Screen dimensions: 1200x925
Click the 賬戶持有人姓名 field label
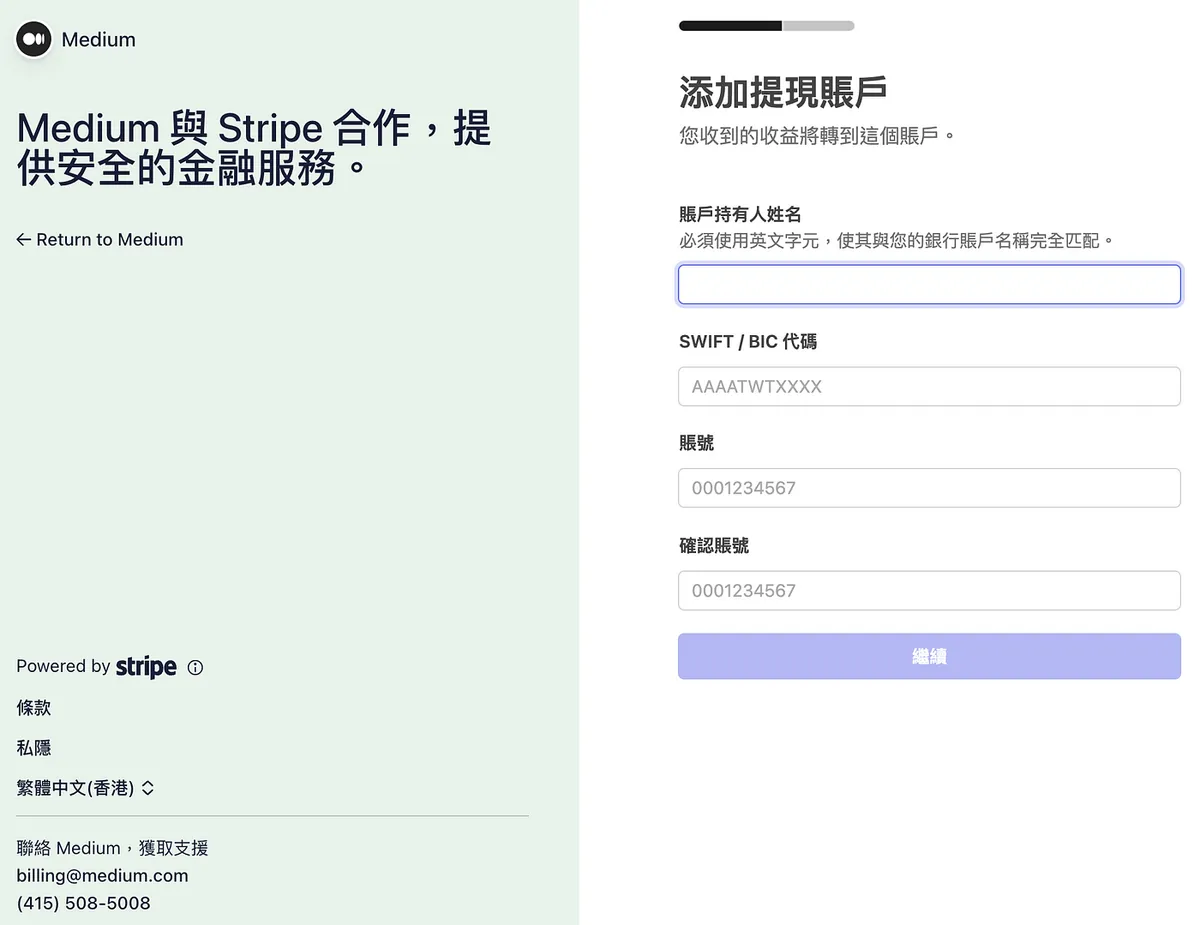740,214
